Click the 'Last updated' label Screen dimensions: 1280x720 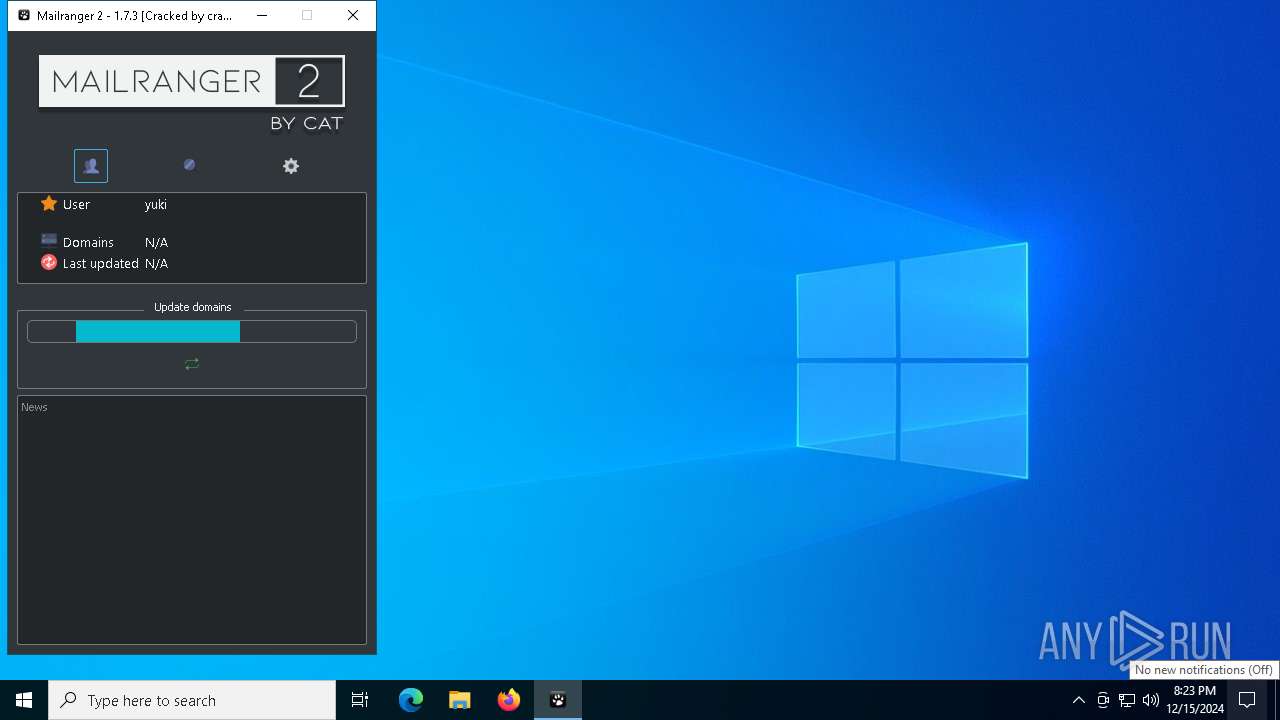100,263
